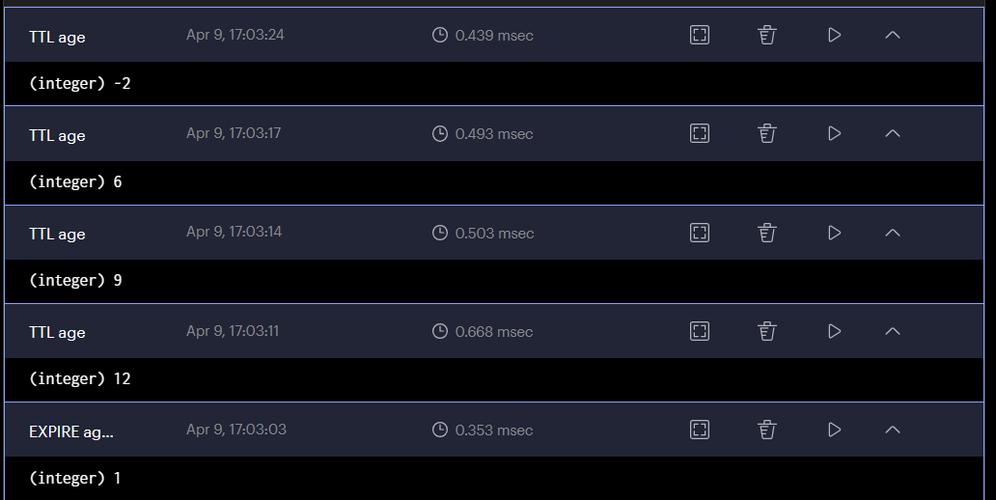Delete the TTL age command from 17:03:24
This screenshot has height=500, width=996.
click(767, 35)
